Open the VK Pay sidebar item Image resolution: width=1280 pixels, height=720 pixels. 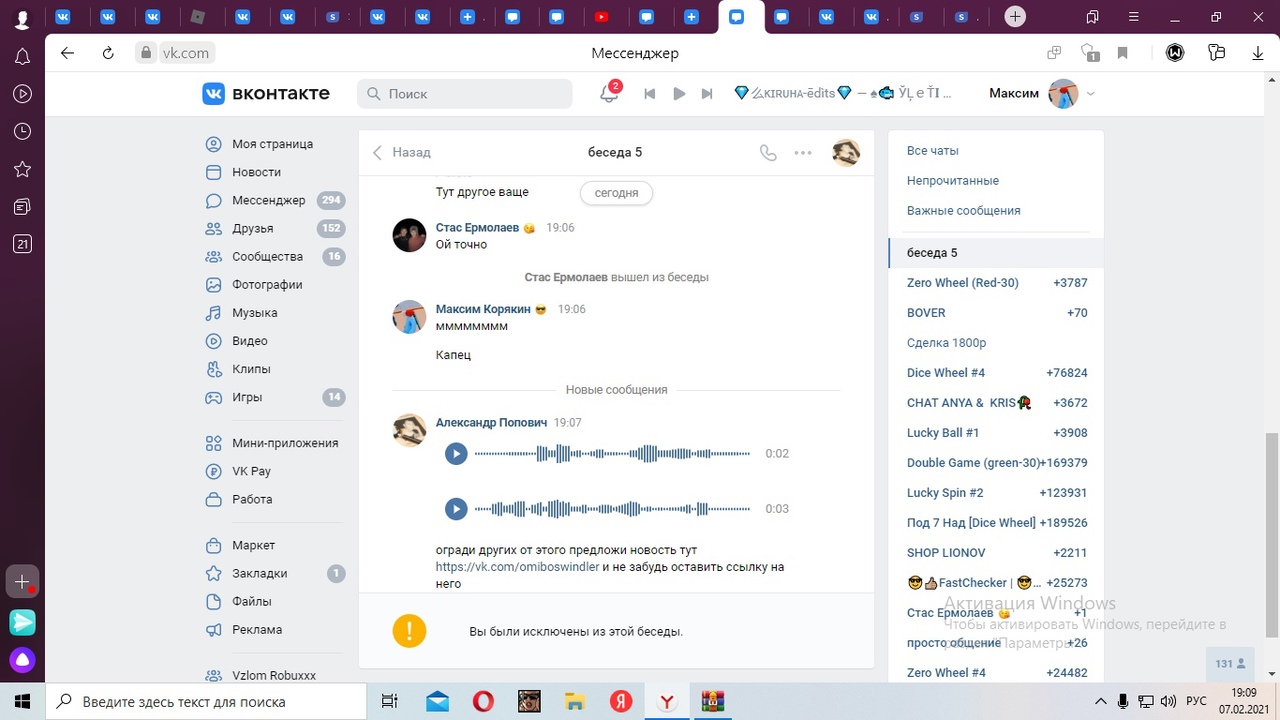251,471
